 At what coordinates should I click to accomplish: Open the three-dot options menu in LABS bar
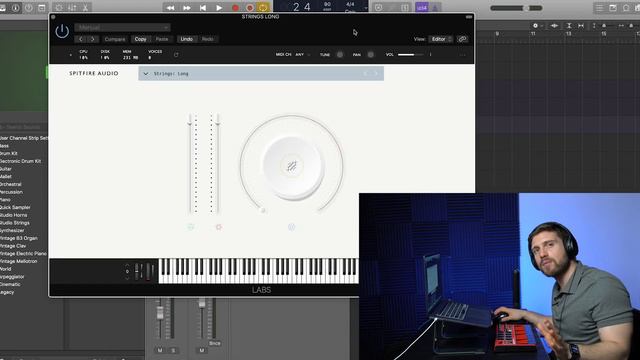pyautogui.click(x=462, y=55)
